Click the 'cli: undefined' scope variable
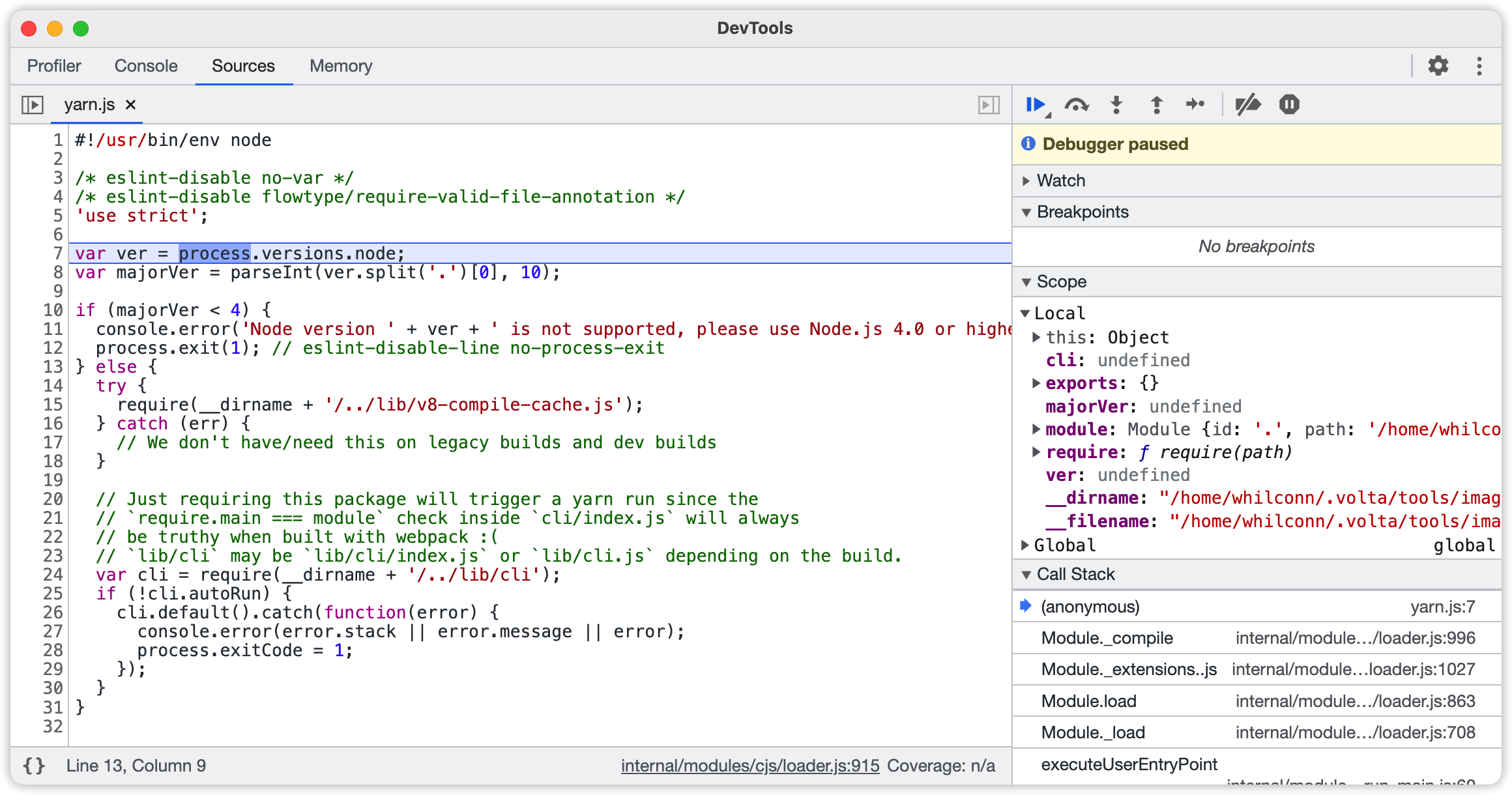This screenshot has height=795, width=1512. 1118,360
